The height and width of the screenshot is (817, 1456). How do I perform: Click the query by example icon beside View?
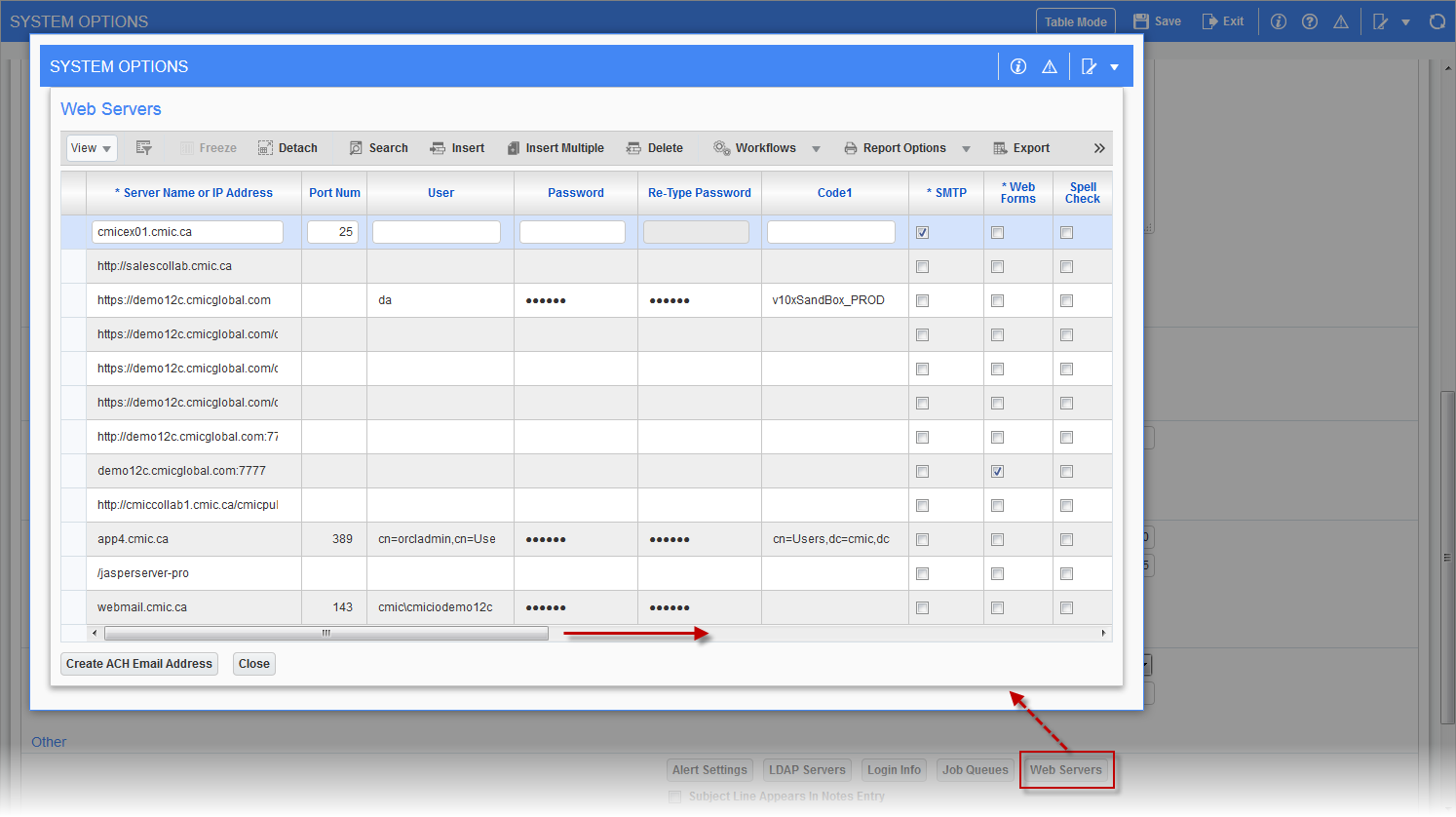pyautogui.click(x=144, y=148)
